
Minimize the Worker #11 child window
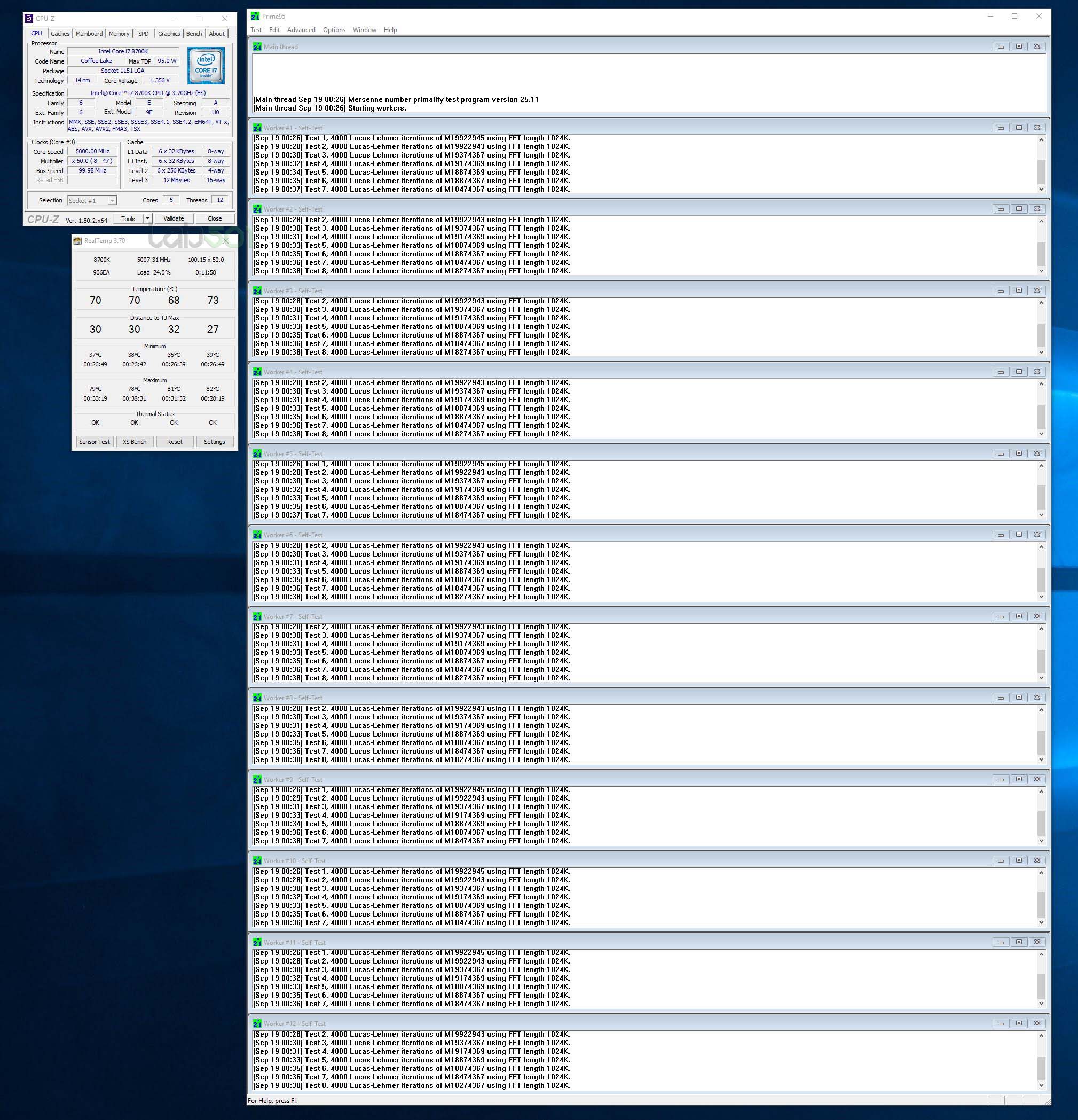pos(1000,942)
